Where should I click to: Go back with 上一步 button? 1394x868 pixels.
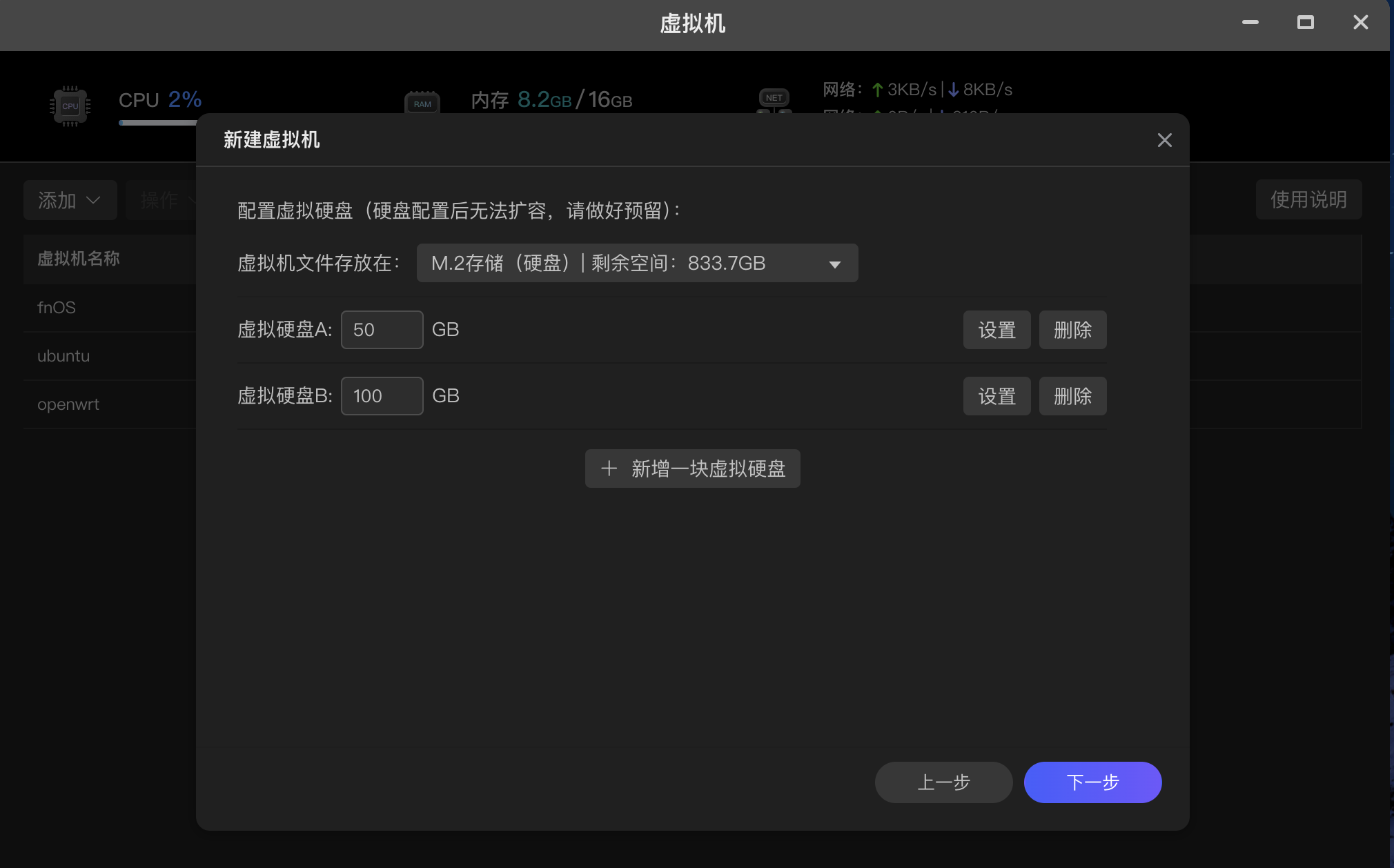943,782
